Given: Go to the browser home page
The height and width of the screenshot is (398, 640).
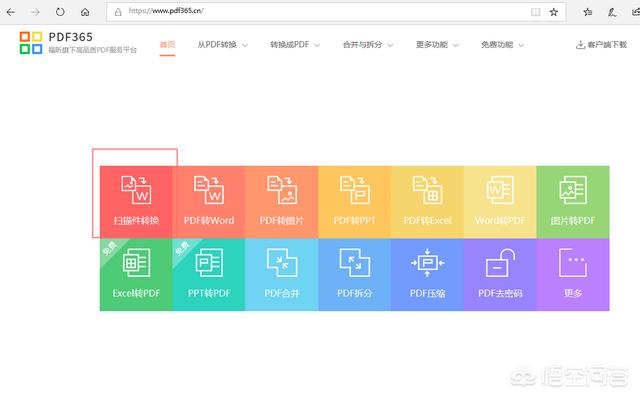Looking at the screenshot, I should click(x=85, y=12).
